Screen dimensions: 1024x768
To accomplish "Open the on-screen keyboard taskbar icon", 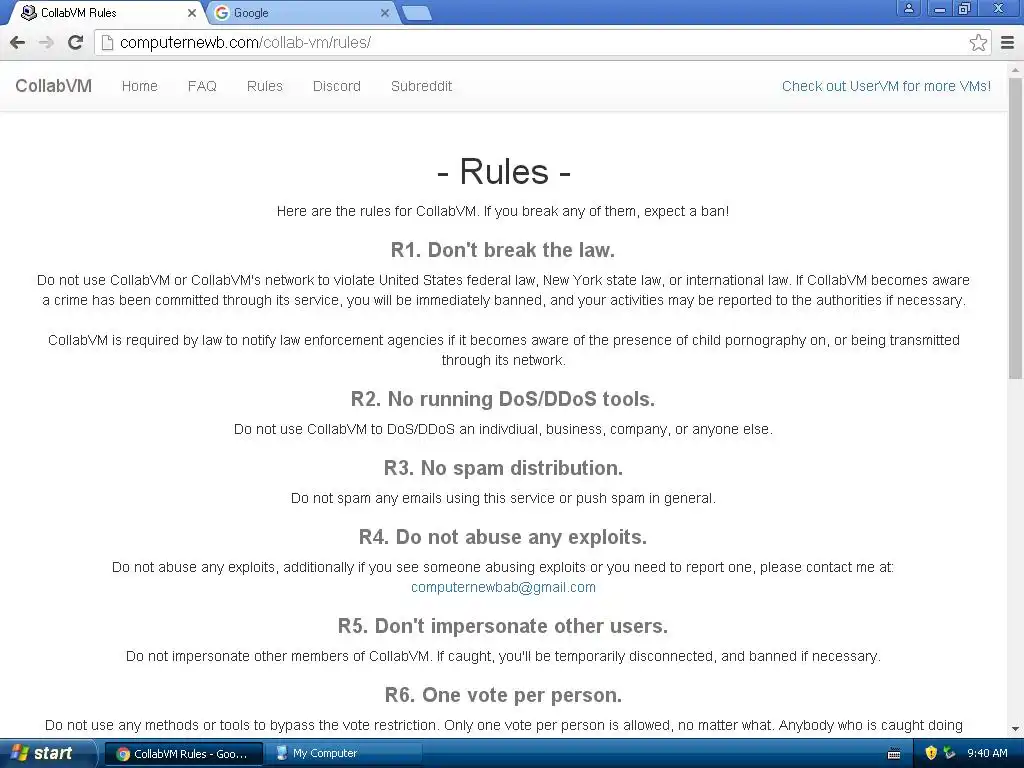I will coord(895,754).
